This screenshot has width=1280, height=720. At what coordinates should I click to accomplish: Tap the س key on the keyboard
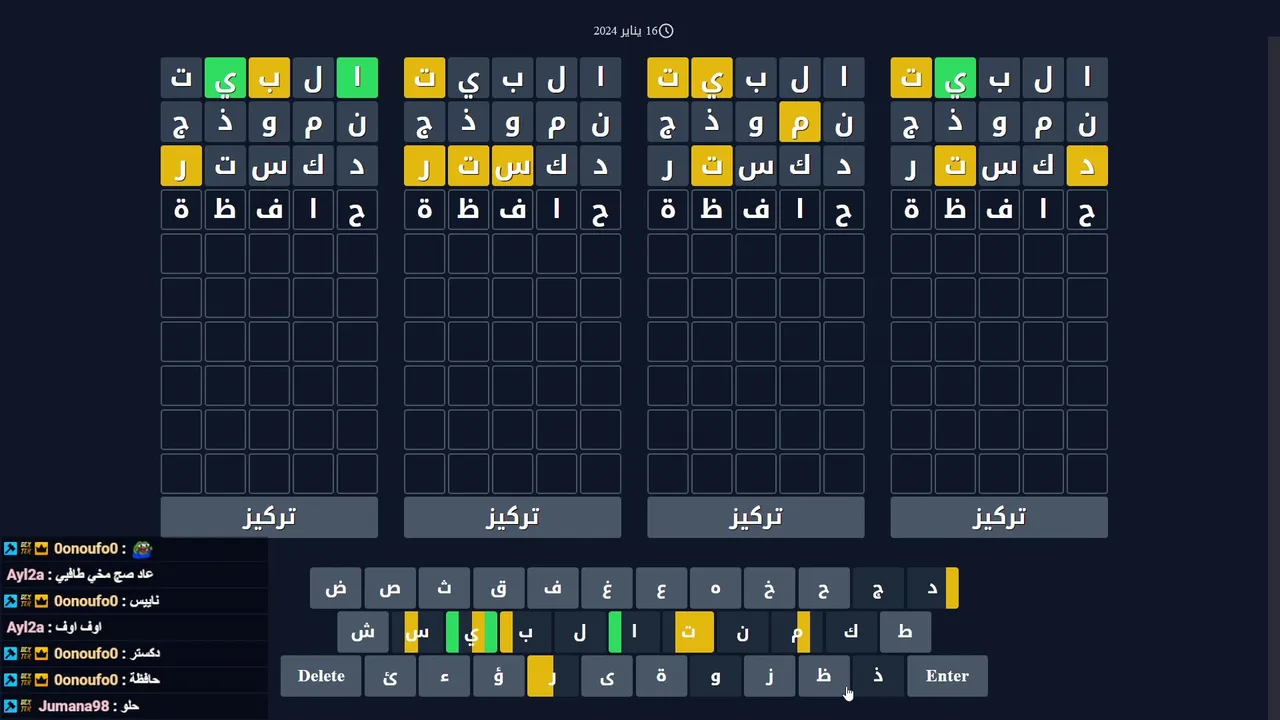[417, 632]
